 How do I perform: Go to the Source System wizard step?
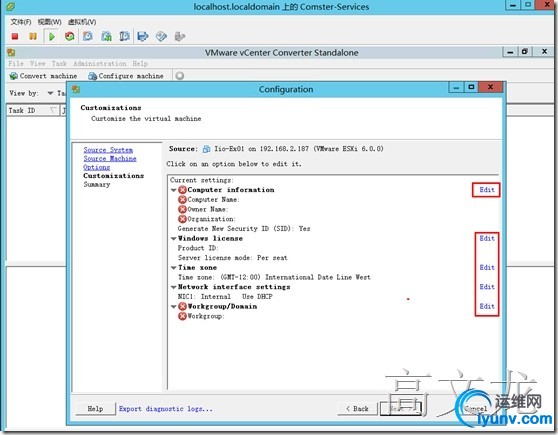[108, 150]
